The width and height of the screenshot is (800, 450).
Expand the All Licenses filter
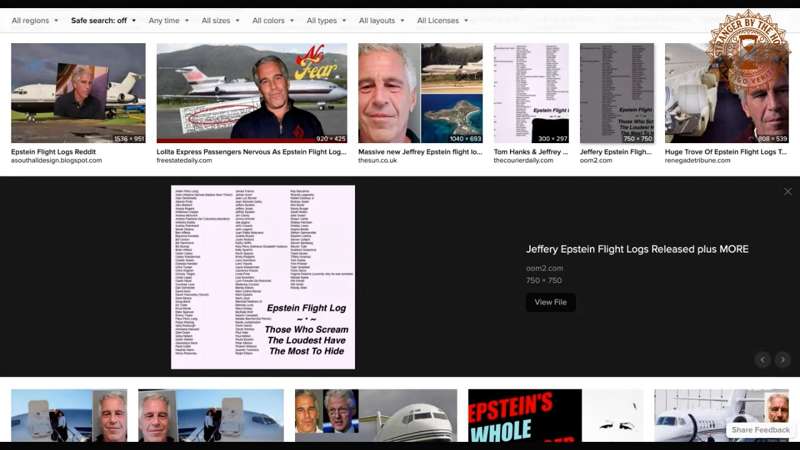[442, 20]
